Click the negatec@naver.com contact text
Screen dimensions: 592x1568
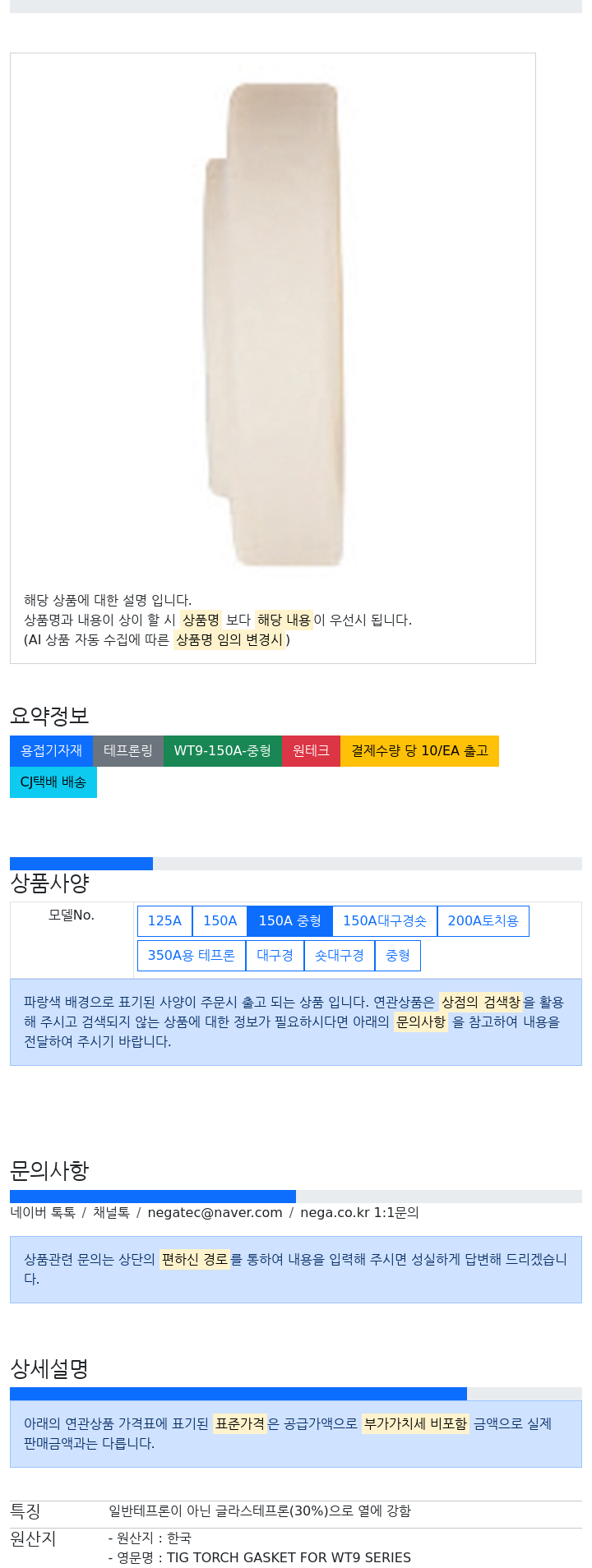pos(215,1212)
